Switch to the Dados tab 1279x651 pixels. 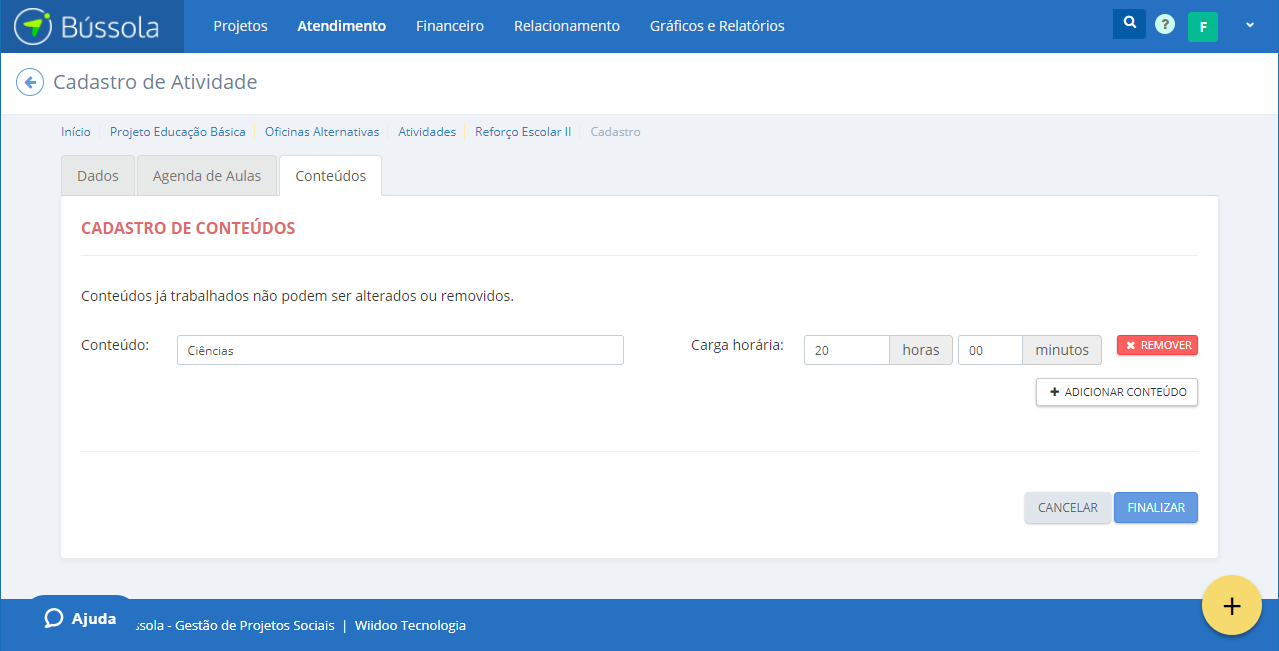pos(98,176)
